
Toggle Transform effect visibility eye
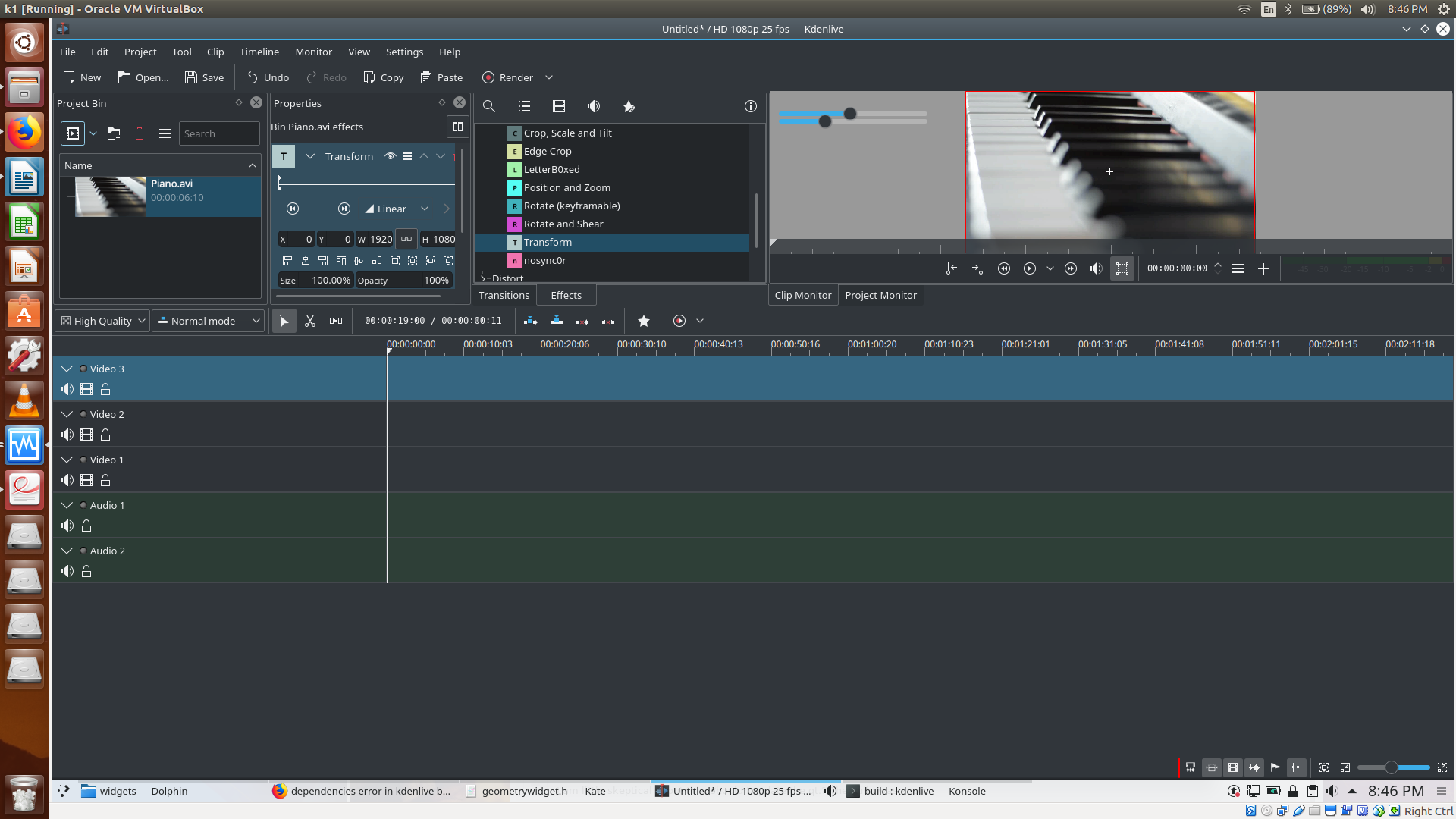click(390, 156)
